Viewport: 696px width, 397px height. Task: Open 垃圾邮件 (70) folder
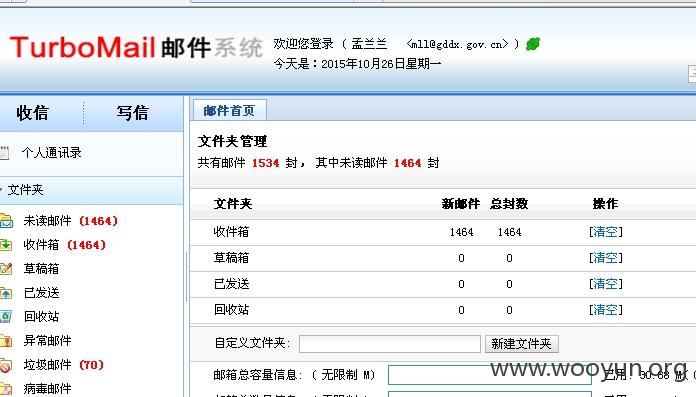click(63, 365)
